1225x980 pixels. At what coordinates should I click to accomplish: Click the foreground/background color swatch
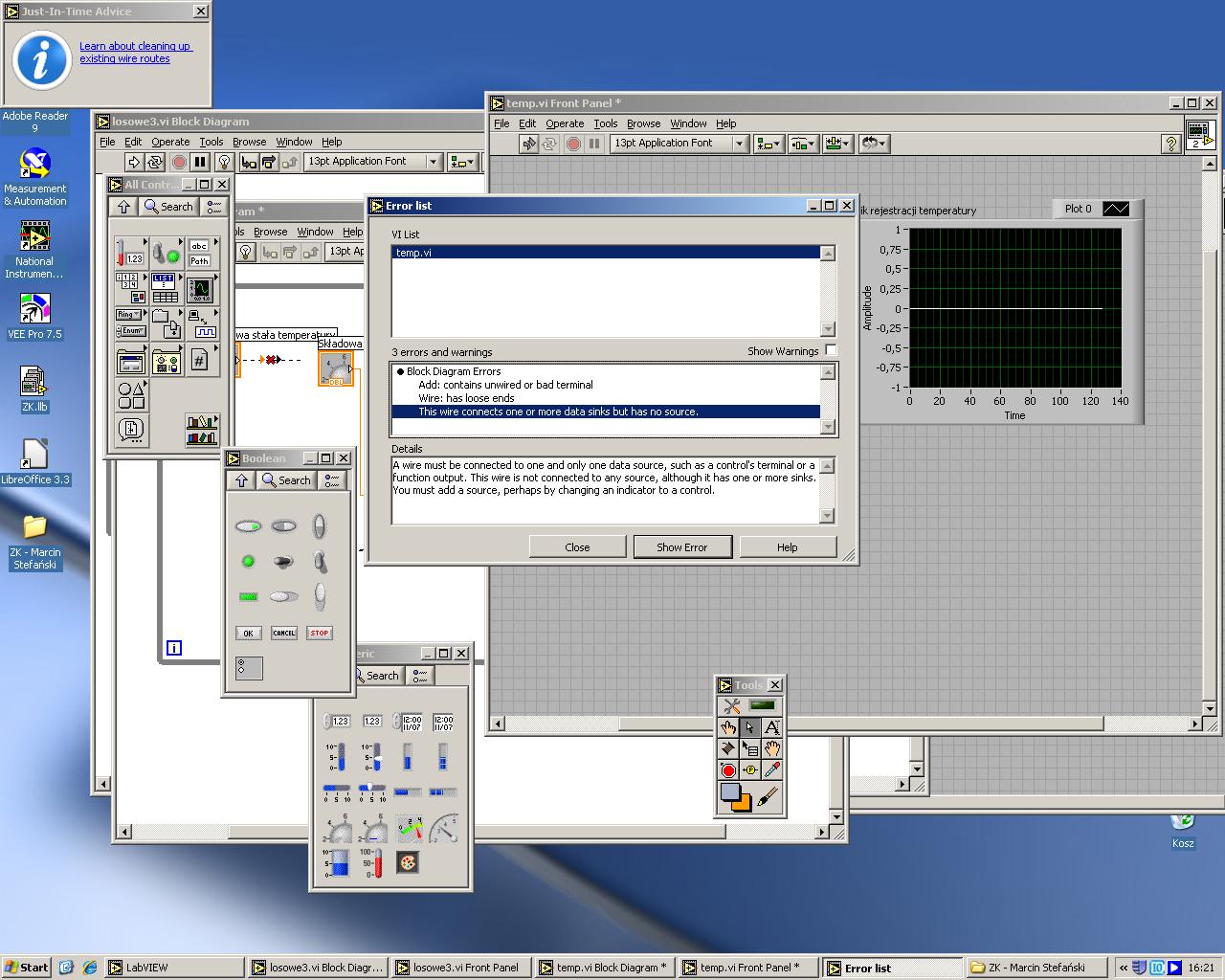pyautogui.click(x=735, y=796)
